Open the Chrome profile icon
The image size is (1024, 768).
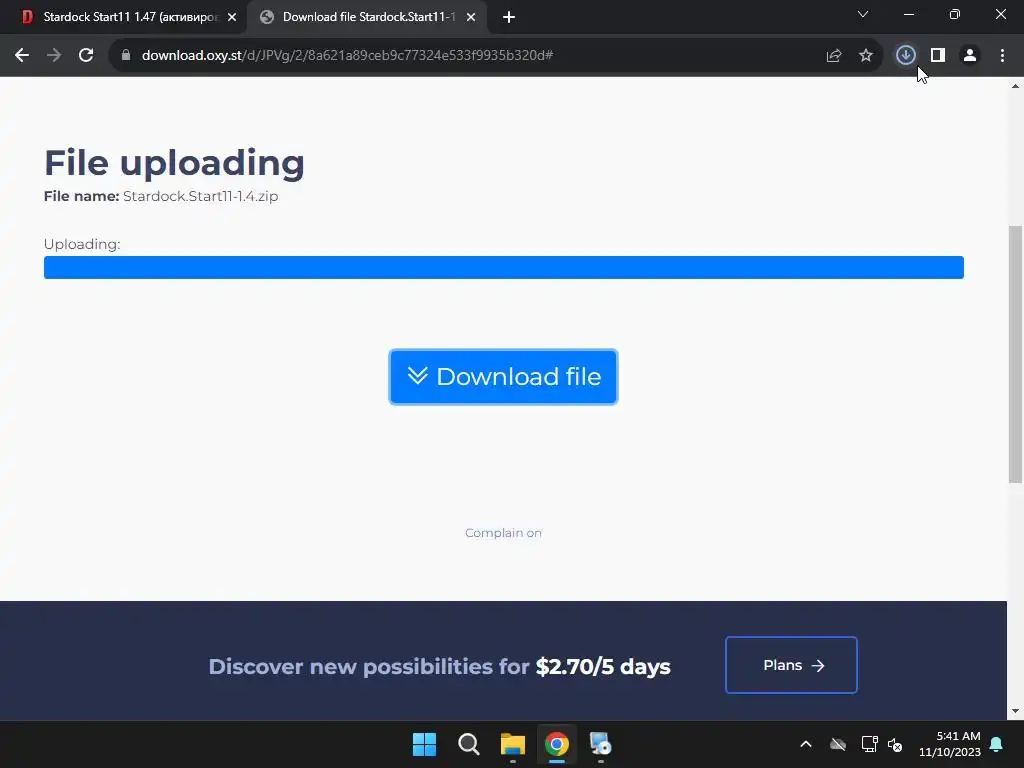[x=970, y=56]
